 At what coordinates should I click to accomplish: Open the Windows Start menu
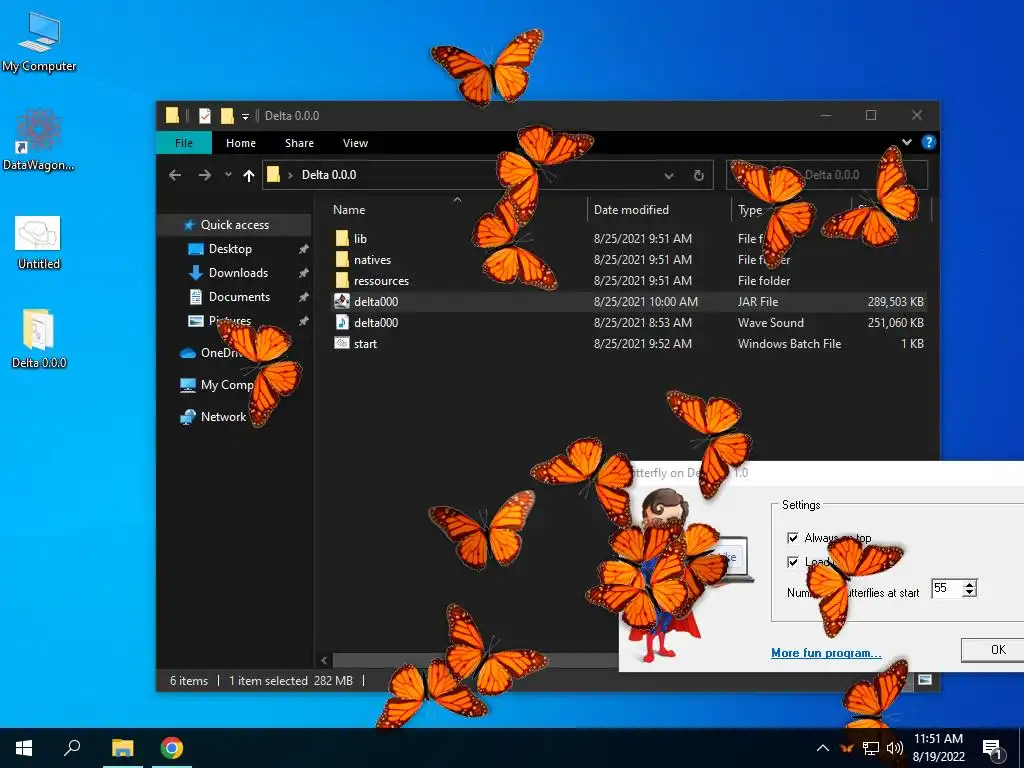coord(24,748)
